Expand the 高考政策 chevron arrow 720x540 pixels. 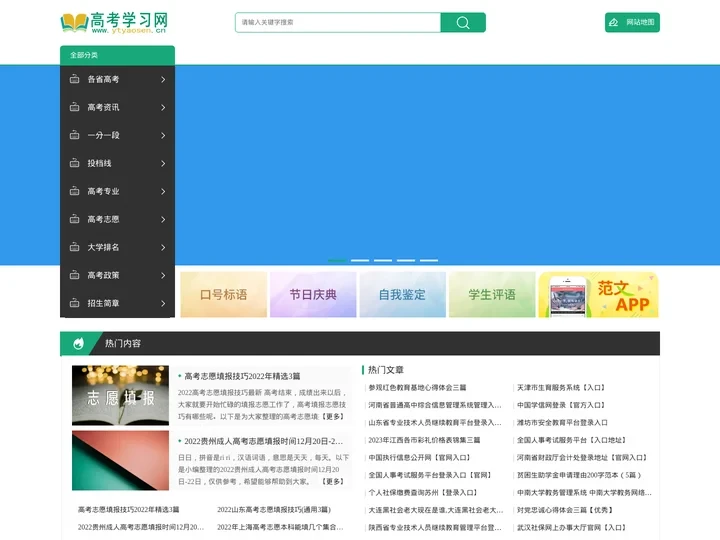[163, 276]
